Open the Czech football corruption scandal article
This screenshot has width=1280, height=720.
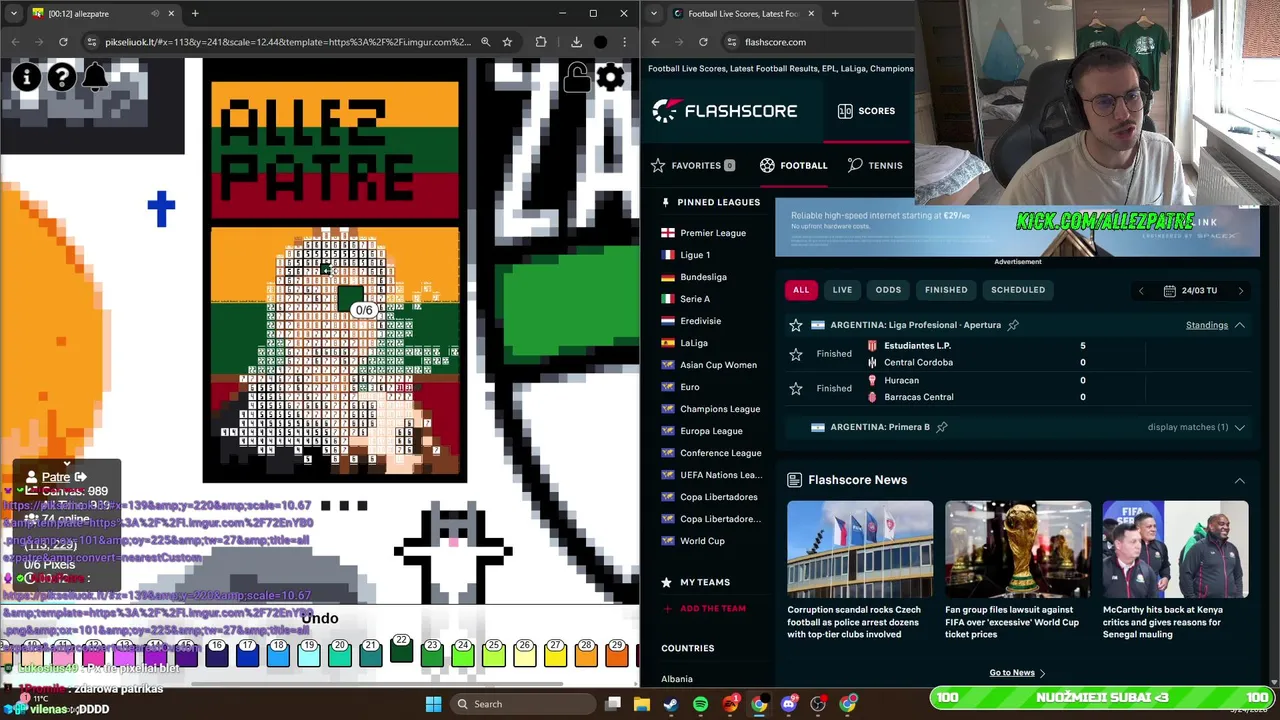(860, 571)
